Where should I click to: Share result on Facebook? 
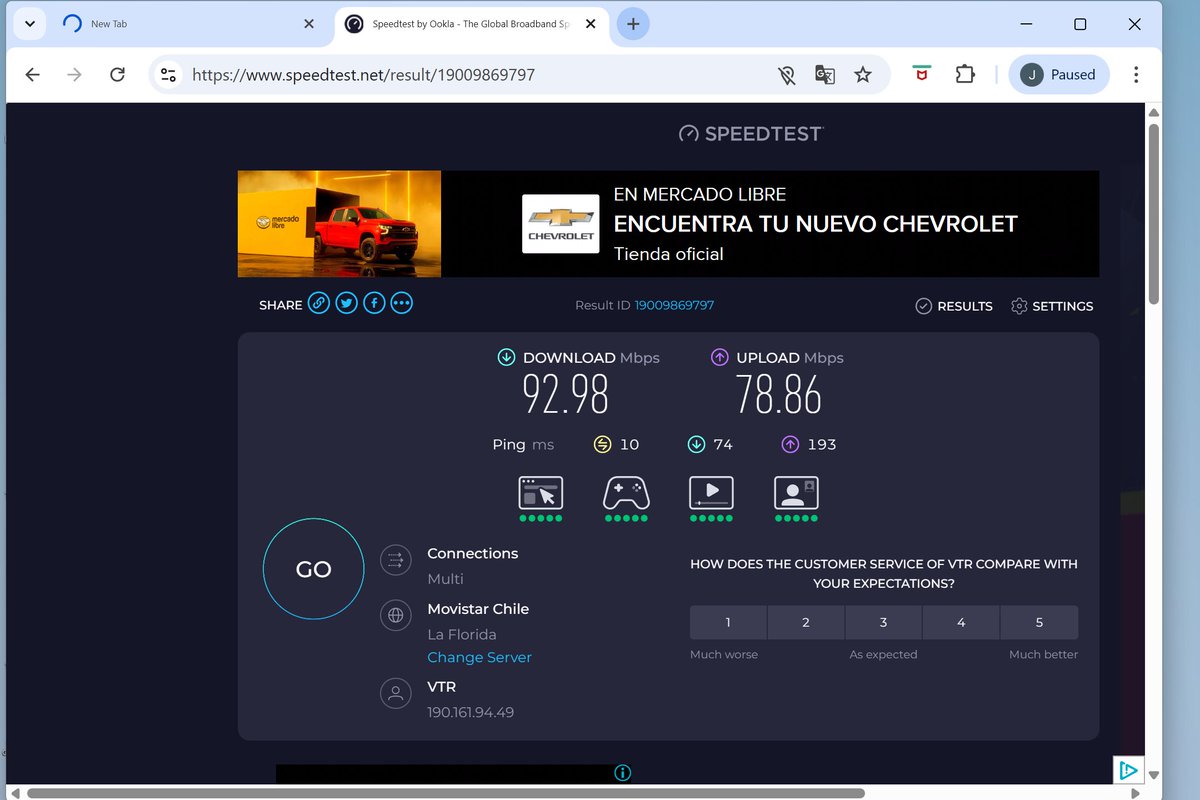374,303
